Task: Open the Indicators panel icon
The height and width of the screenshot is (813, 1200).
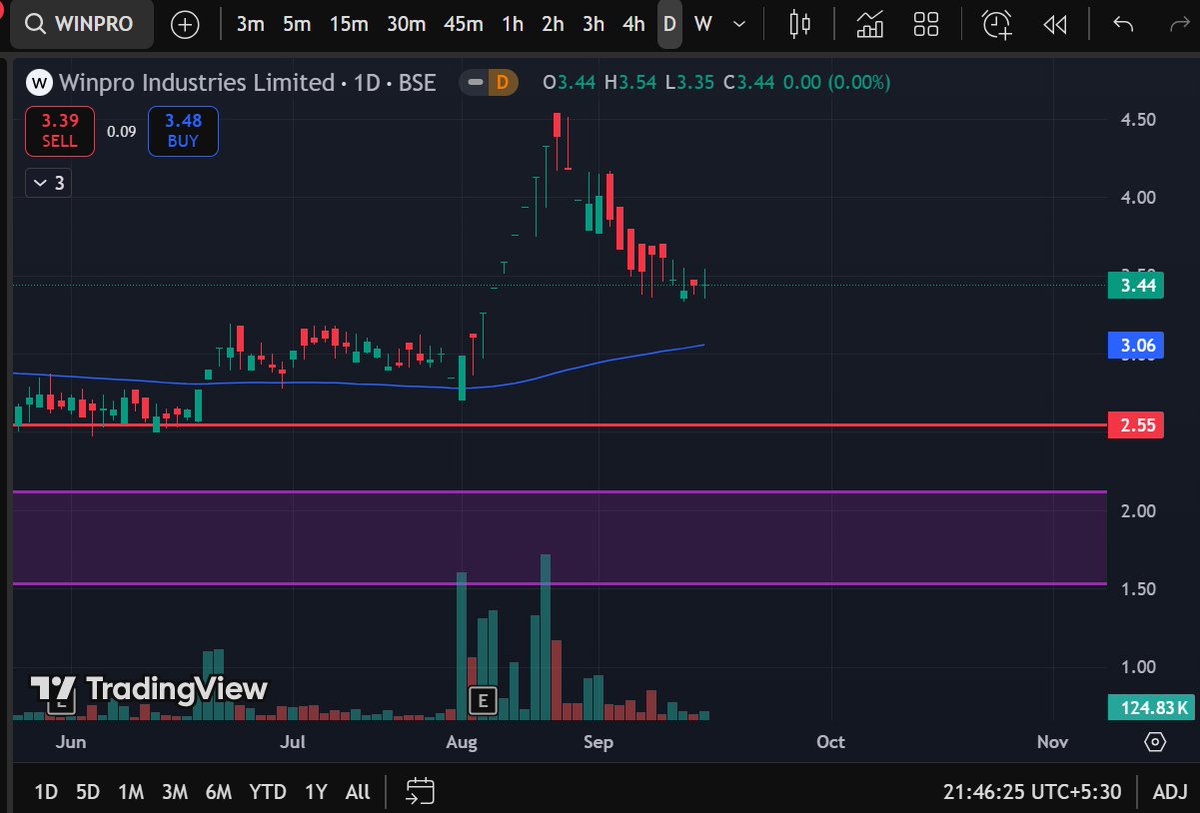Action: click(x=870, y=24)
